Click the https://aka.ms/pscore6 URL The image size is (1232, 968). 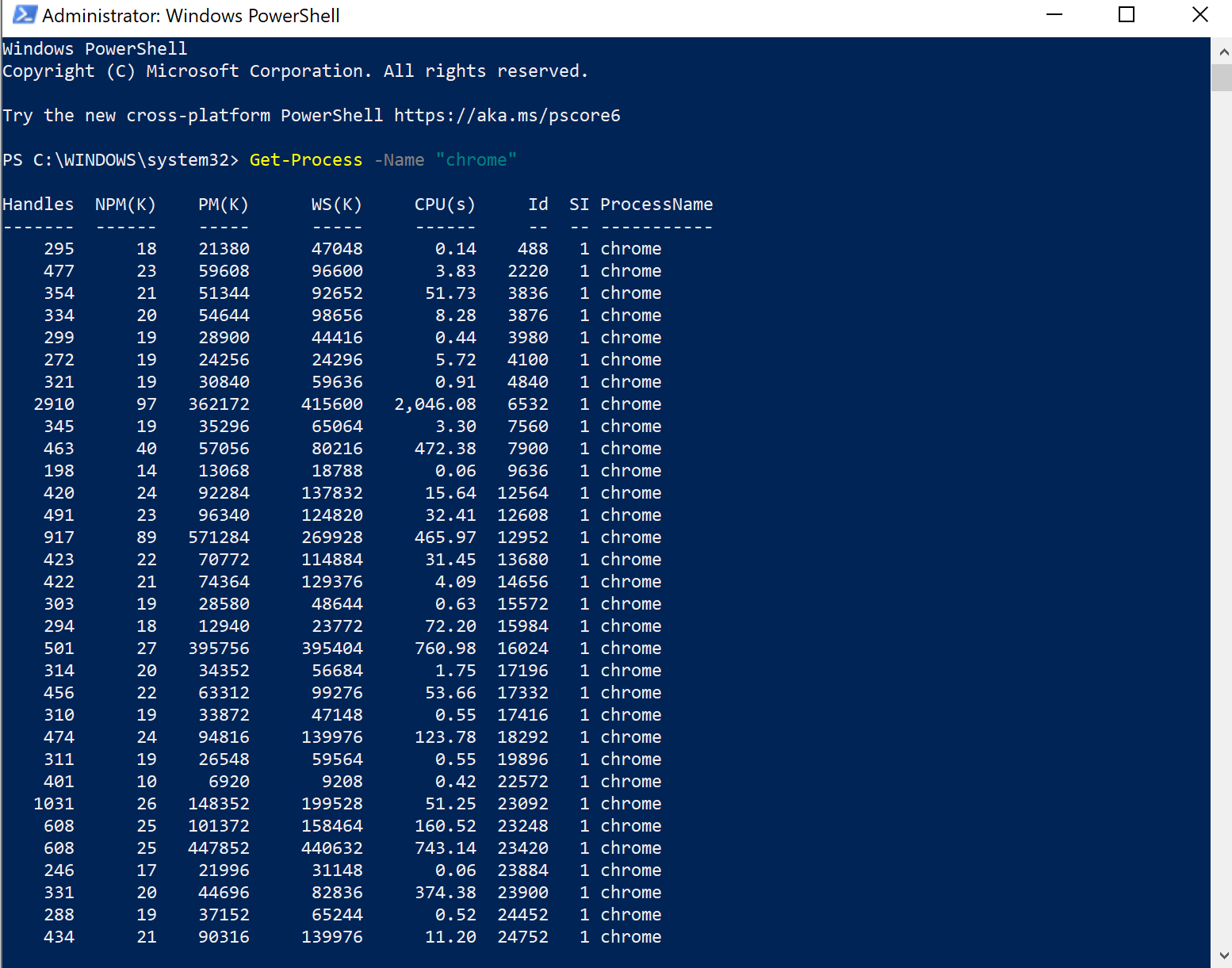coord(507,116)
